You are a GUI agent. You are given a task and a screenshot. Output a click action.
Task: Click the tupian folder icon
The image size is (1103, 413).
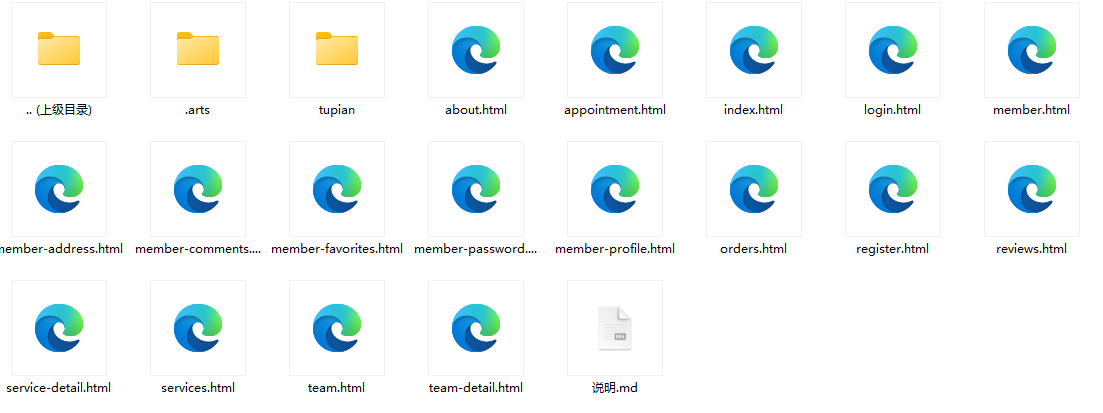(x=336, y=50)
